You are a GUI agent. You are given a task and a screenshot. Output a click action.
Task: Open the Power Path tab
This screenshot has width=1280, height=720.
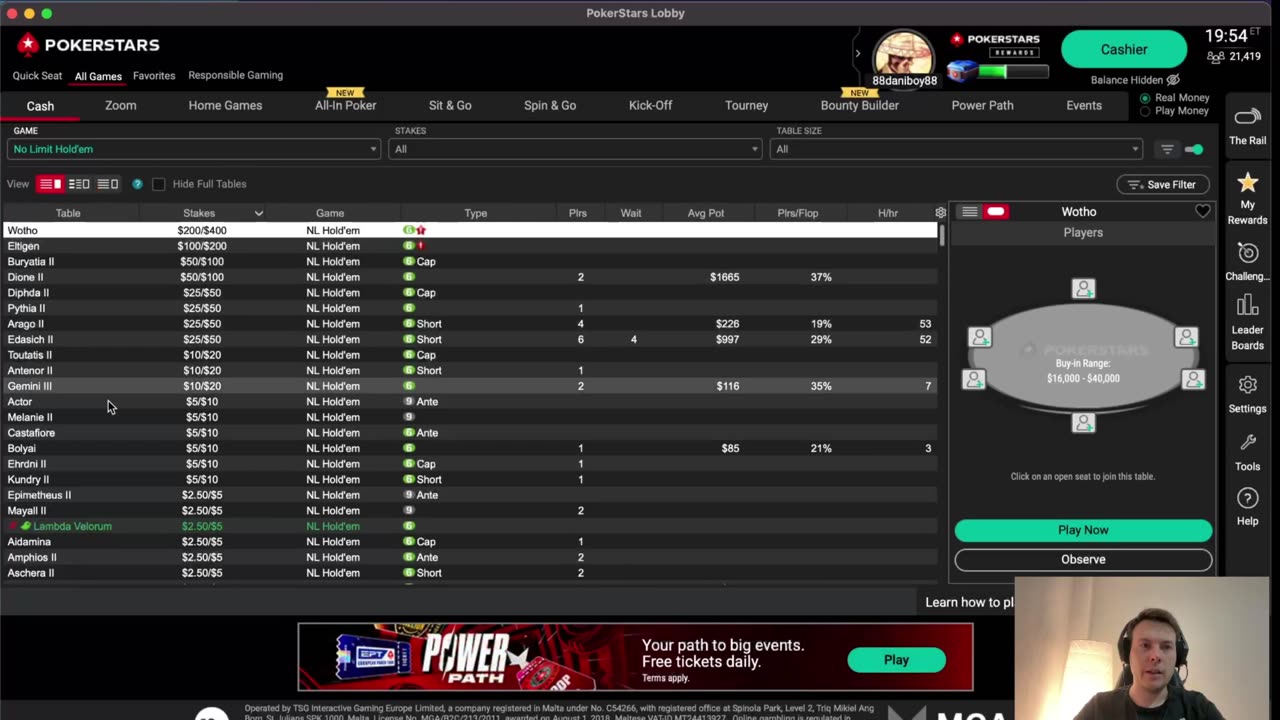982,105
